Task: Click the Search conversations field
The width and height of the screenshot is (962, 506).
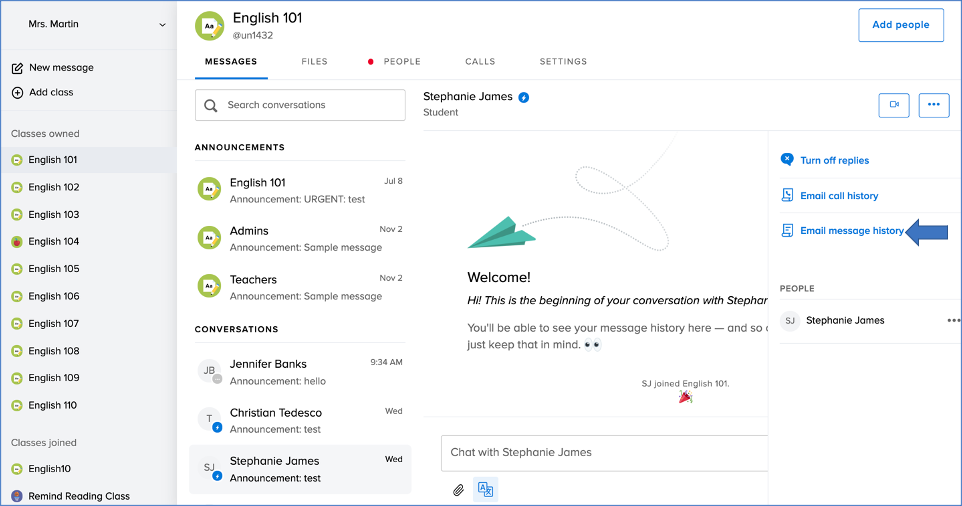Action: [300, 105]
